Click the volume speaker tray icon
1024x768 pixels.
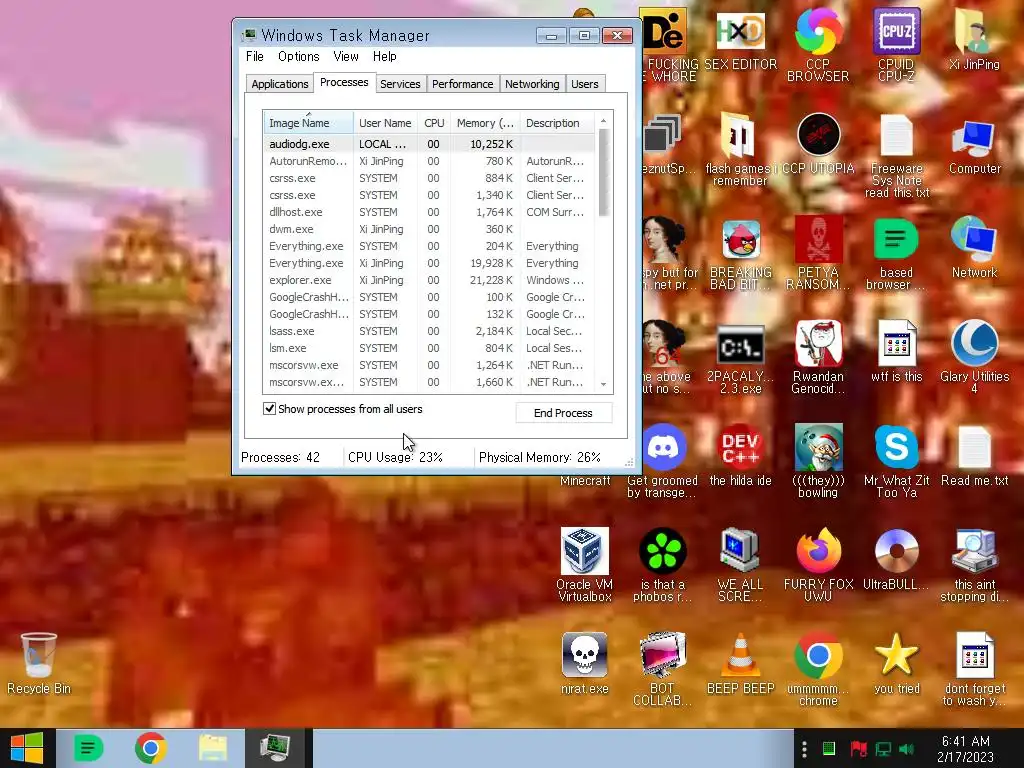906,749
